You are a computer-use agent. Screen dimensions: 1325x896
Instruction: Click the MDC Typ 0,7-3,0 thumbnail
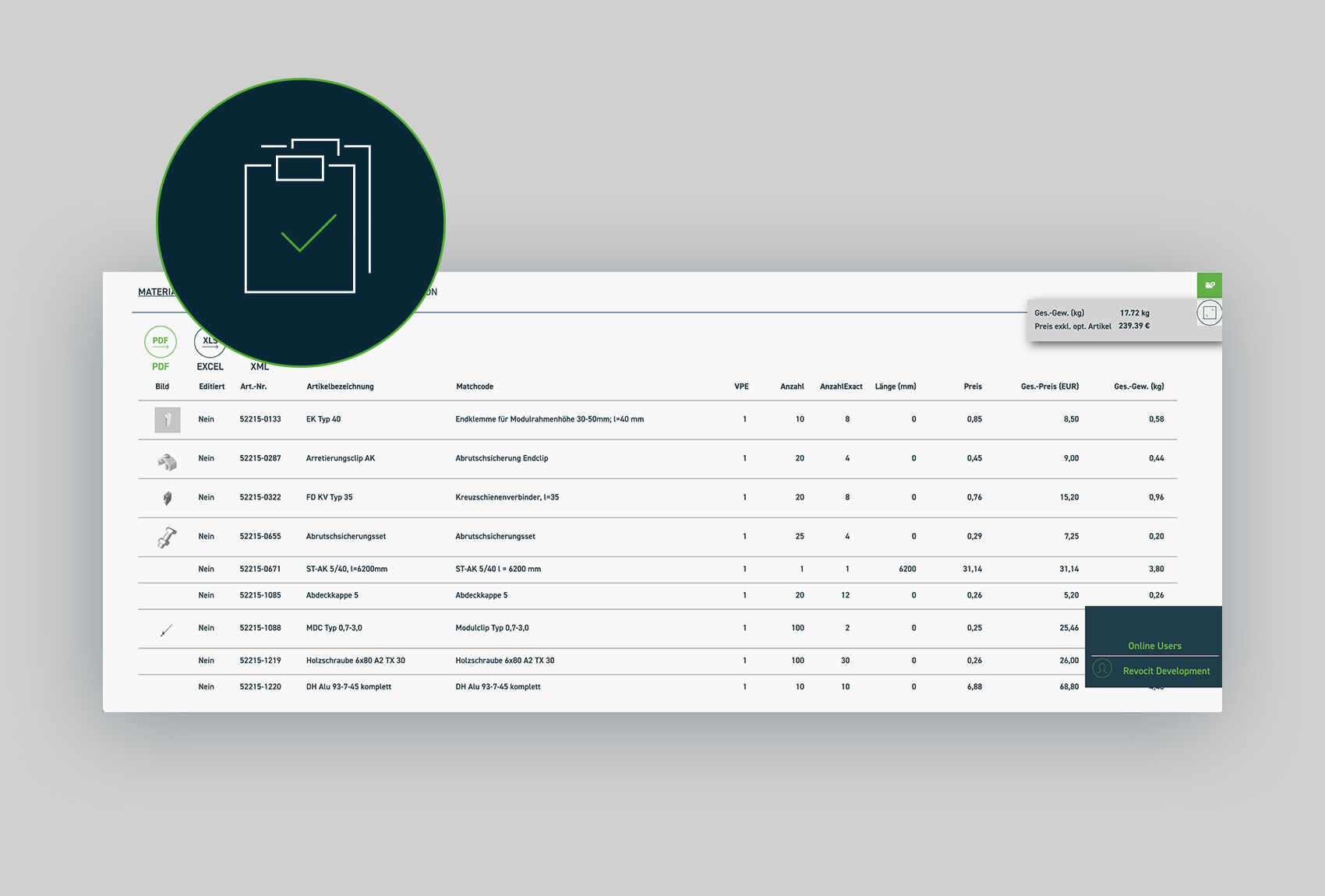pos(165,630)
